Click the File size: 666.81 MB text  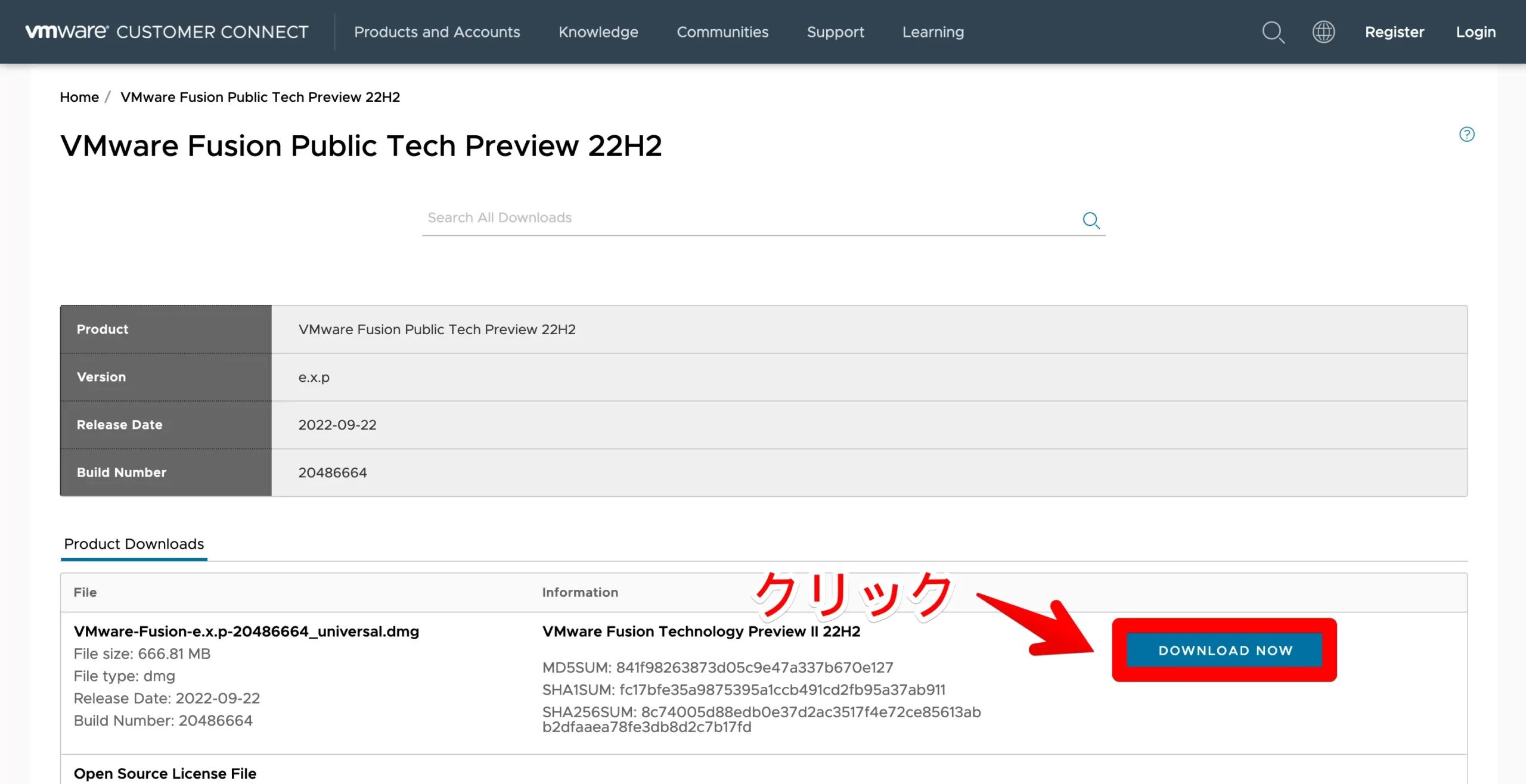click(142, 654)
